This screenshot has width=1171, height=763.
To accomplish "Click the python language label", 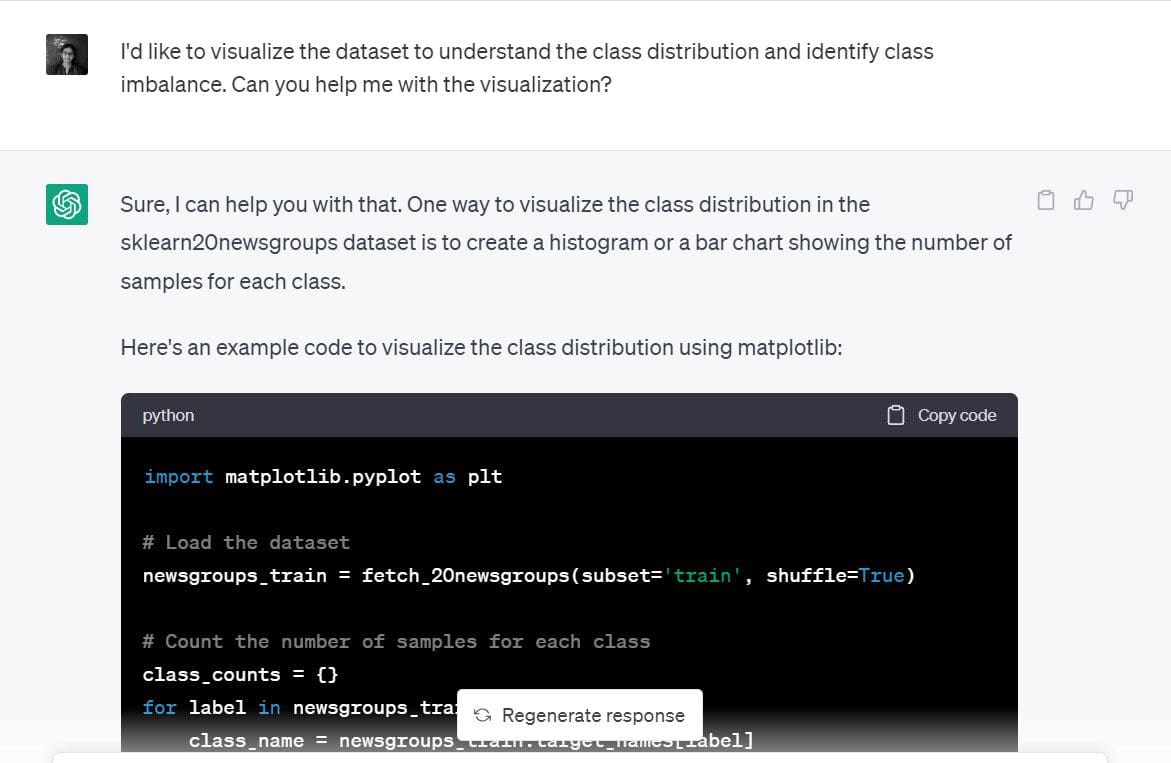I will click(168, 415).
